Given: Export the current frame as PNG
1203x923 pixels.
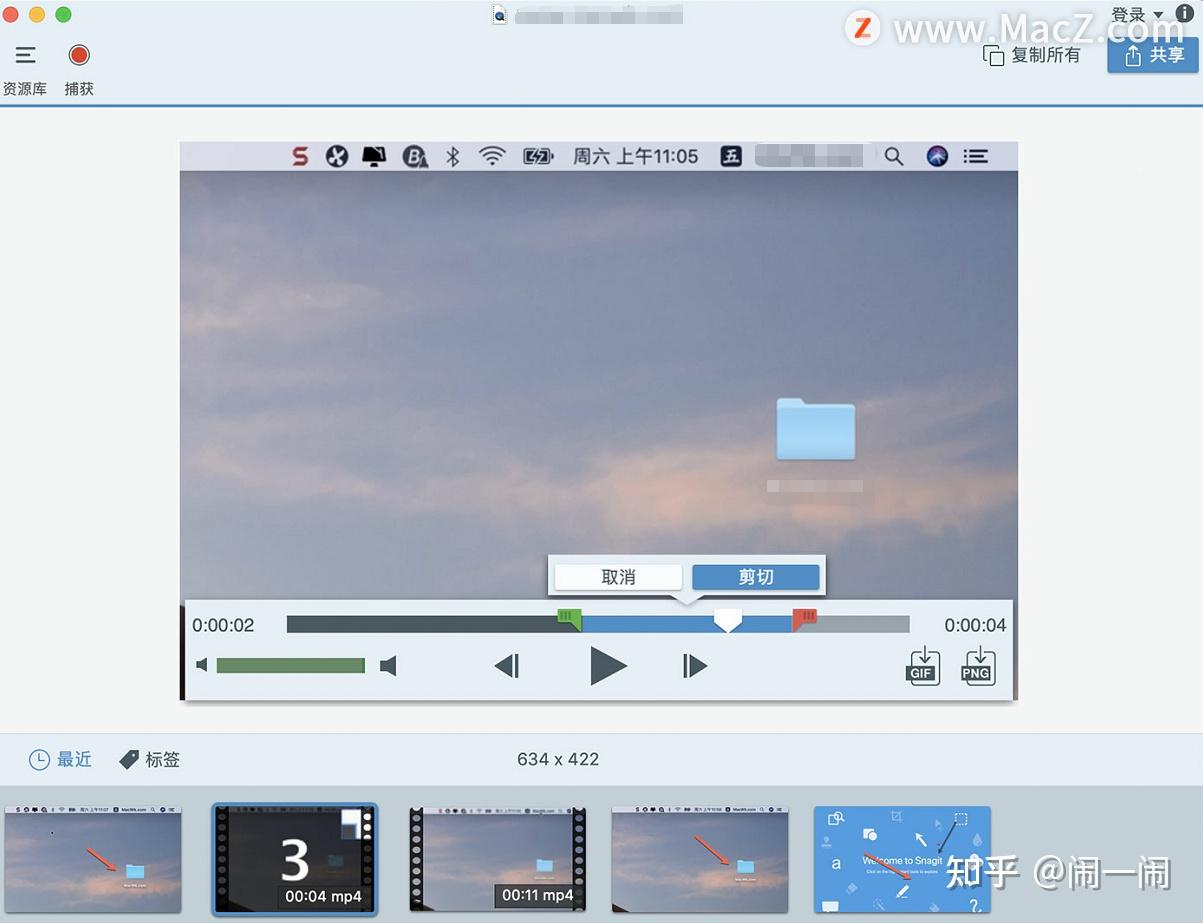Looking at the screenshot, I should (x=977, y=666).
